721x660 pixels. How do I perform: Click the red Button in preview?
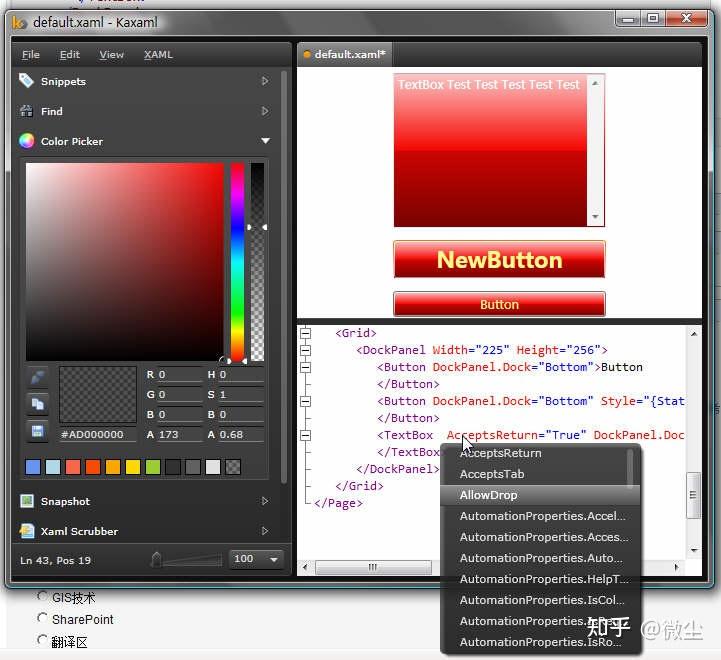[x=499, y=304]
